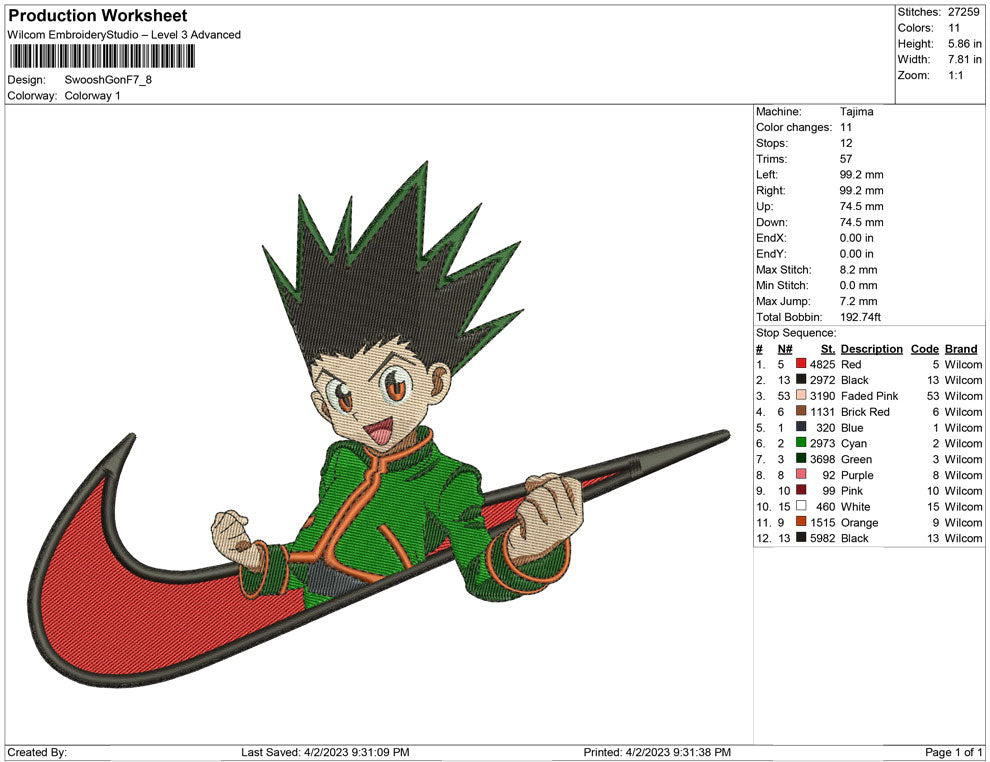Viewport: 990px width, 762px height.
Task: Click the barcode under the studio name
Action: coord(102,56)
